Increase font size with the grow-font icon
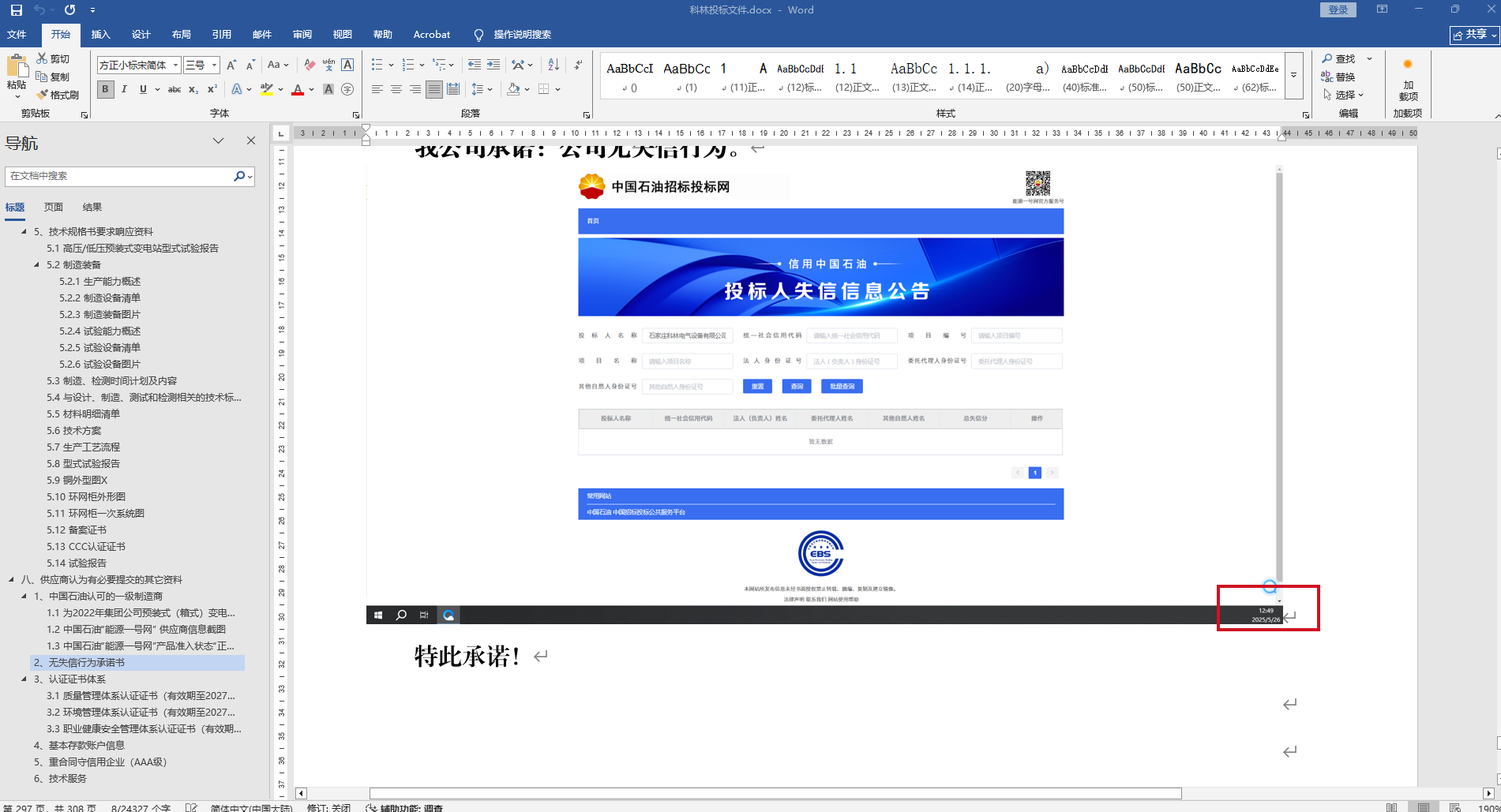The image size is (1501, 812). pyautogui.click(x=231, y=65)
